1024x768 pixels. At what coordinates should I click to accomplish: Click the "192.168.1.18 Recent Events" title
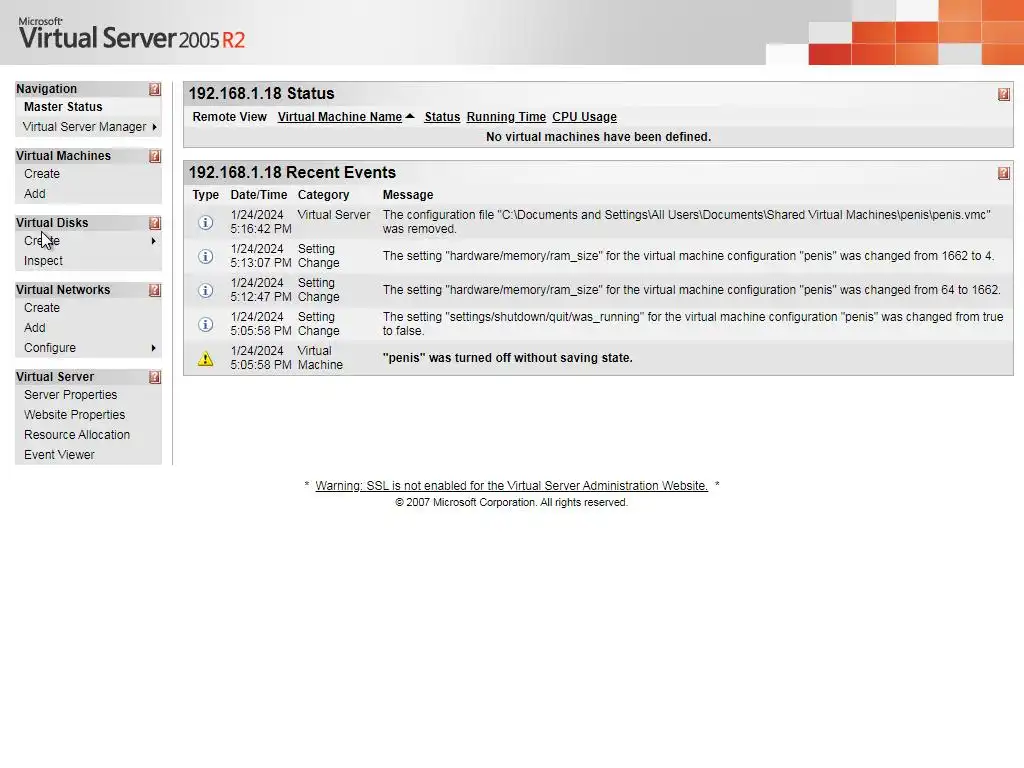(292, 172)
